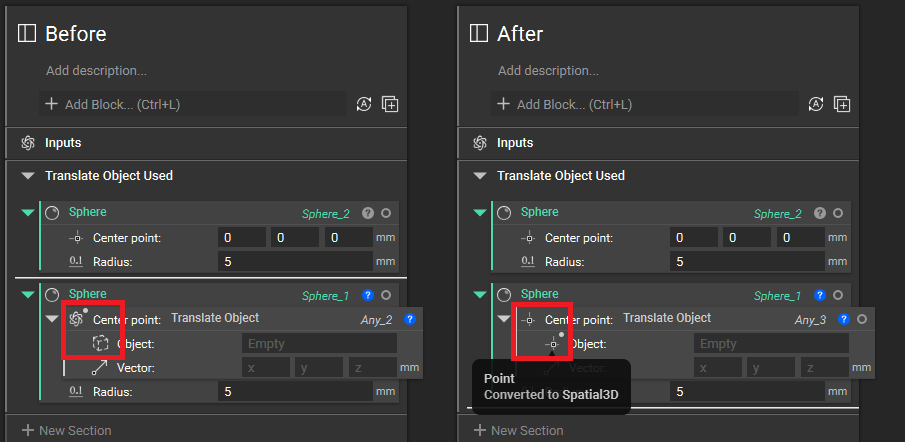Toggle Sphere_2 visibility circle in Before panel

coord(386,213)
